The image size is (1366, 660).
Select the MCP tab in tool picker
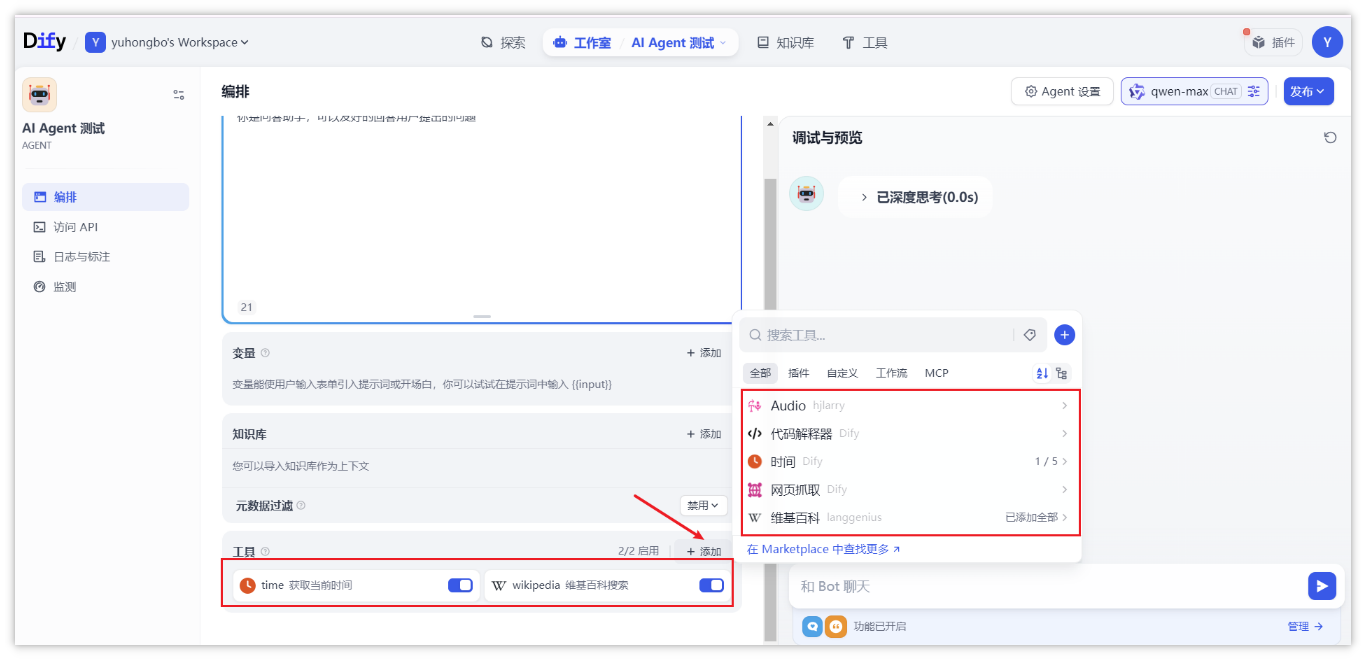pos(936,373)
